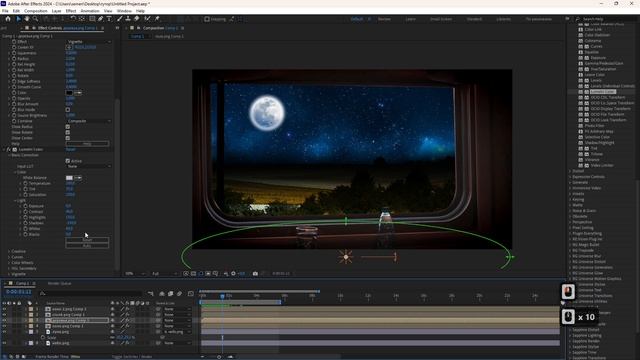Open the Composition menu

[x=36, y=11]
